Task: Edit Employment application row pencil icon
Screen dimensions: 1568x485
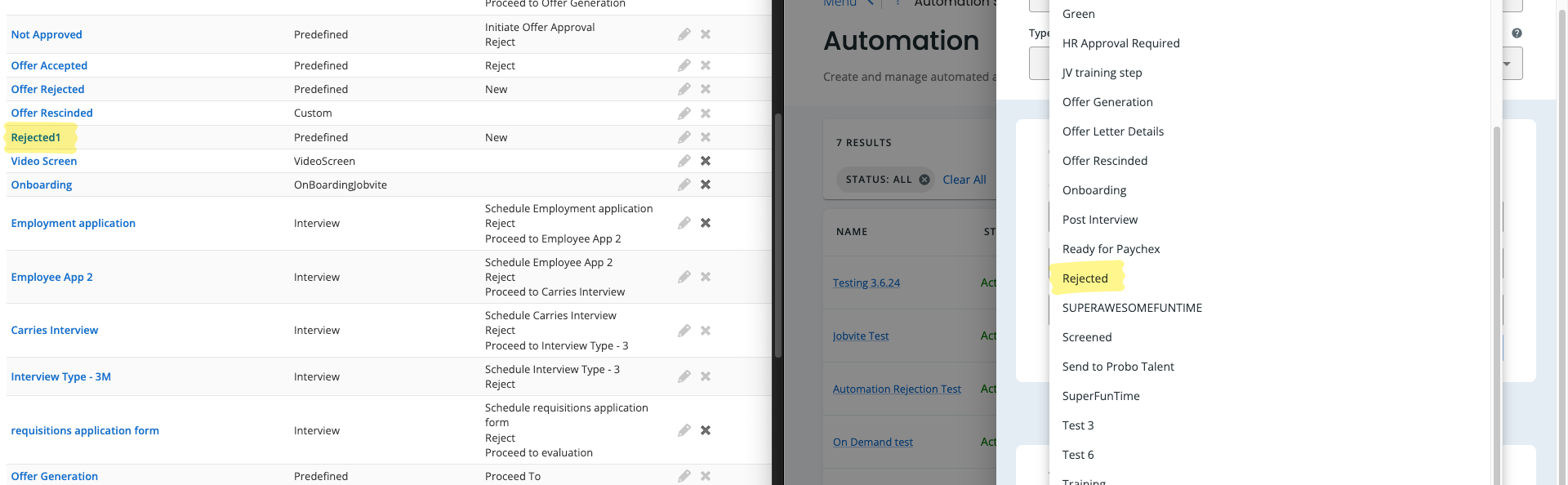Action: click(x=684, y=223)
